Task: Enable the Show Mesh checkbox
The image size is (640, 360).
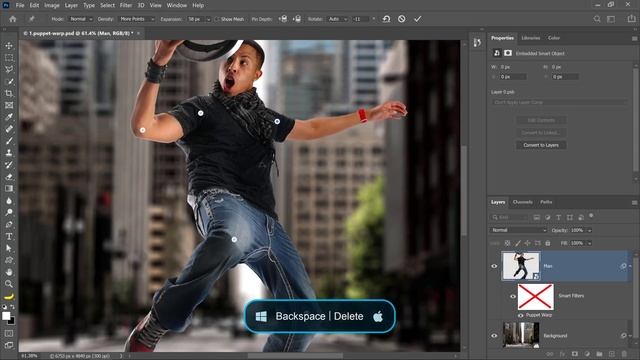Action: pyautogui.click(x=217, y=19)
